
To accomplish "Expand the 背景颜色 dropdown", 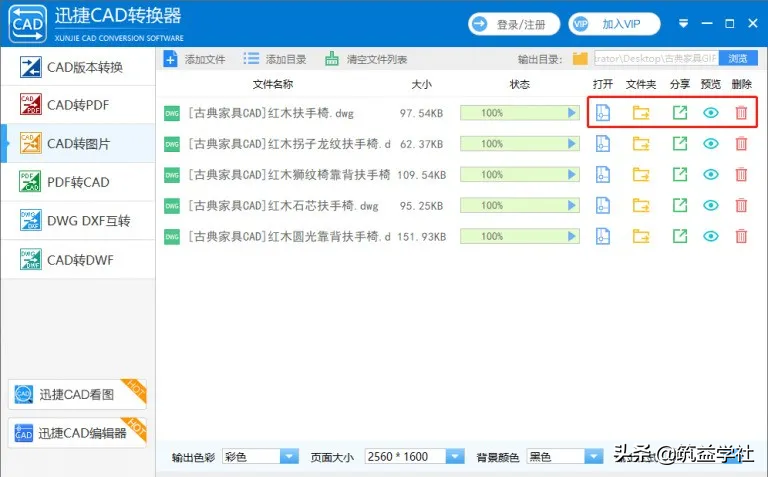I will 594,456.
